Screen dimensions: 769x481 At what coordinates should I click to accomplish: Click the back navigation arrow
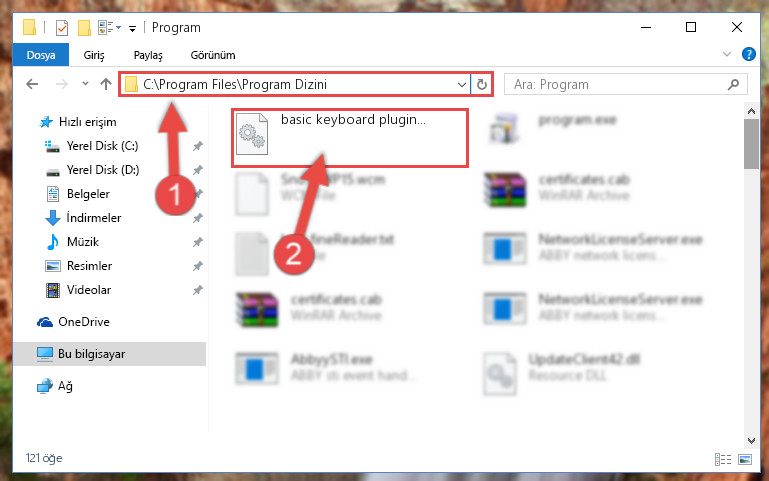[x=32, y=84]
